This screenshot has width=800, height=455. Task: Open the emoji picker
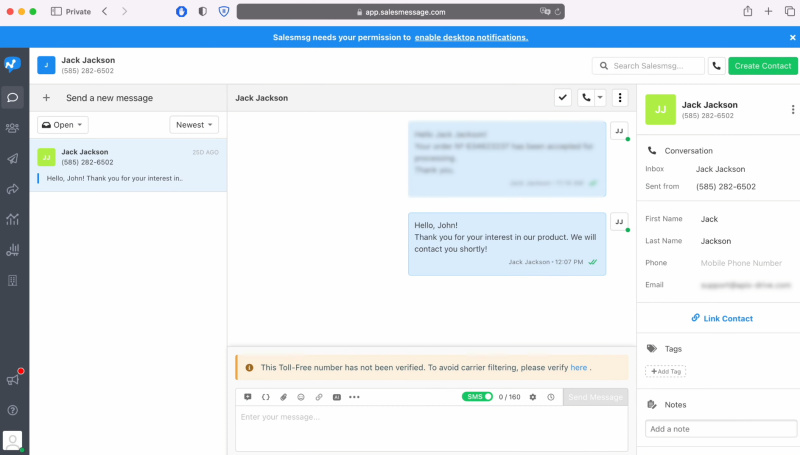click(301, 397)
